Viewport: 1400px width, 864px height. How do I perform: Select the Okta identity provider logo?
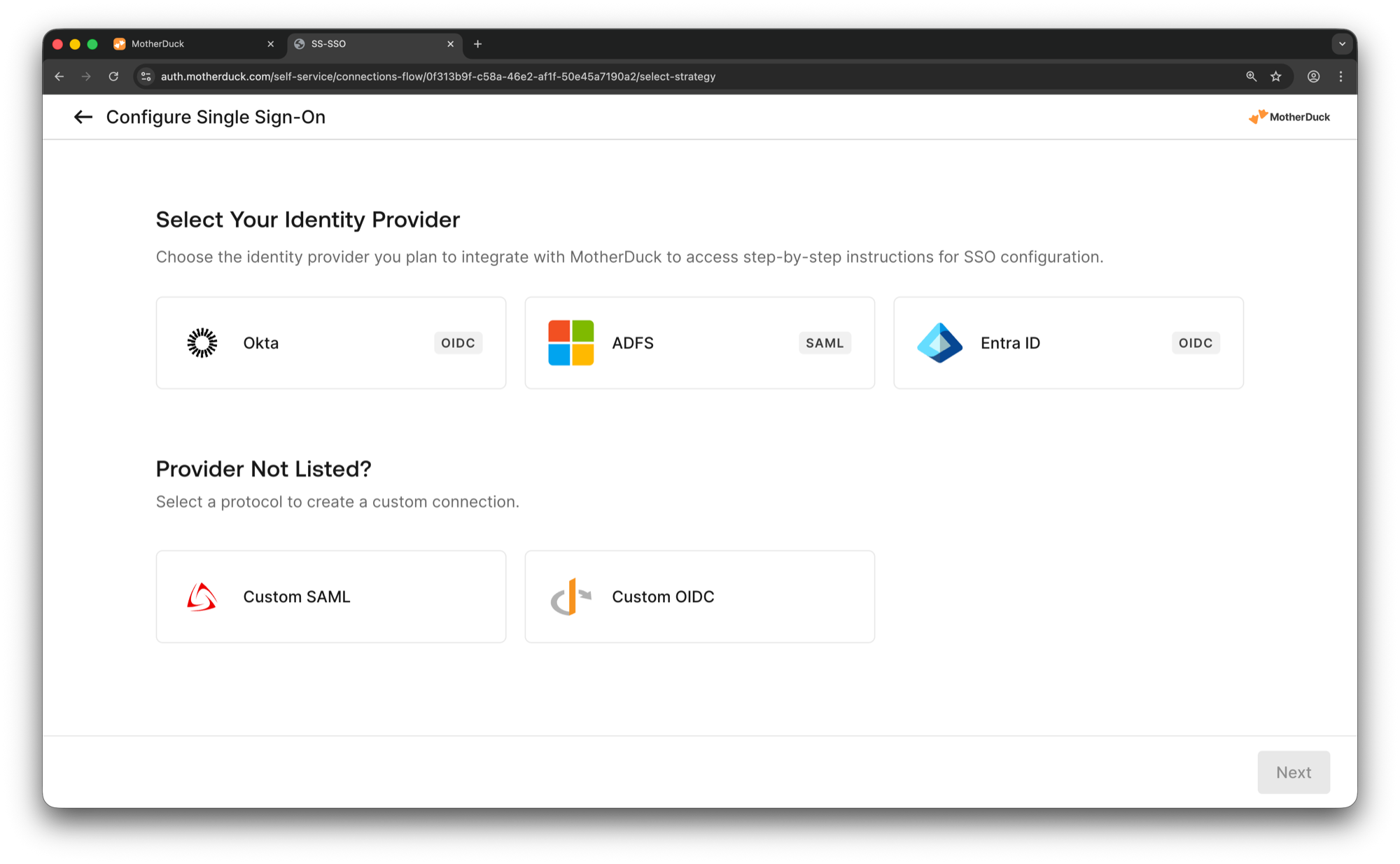(x=202, y=342)
